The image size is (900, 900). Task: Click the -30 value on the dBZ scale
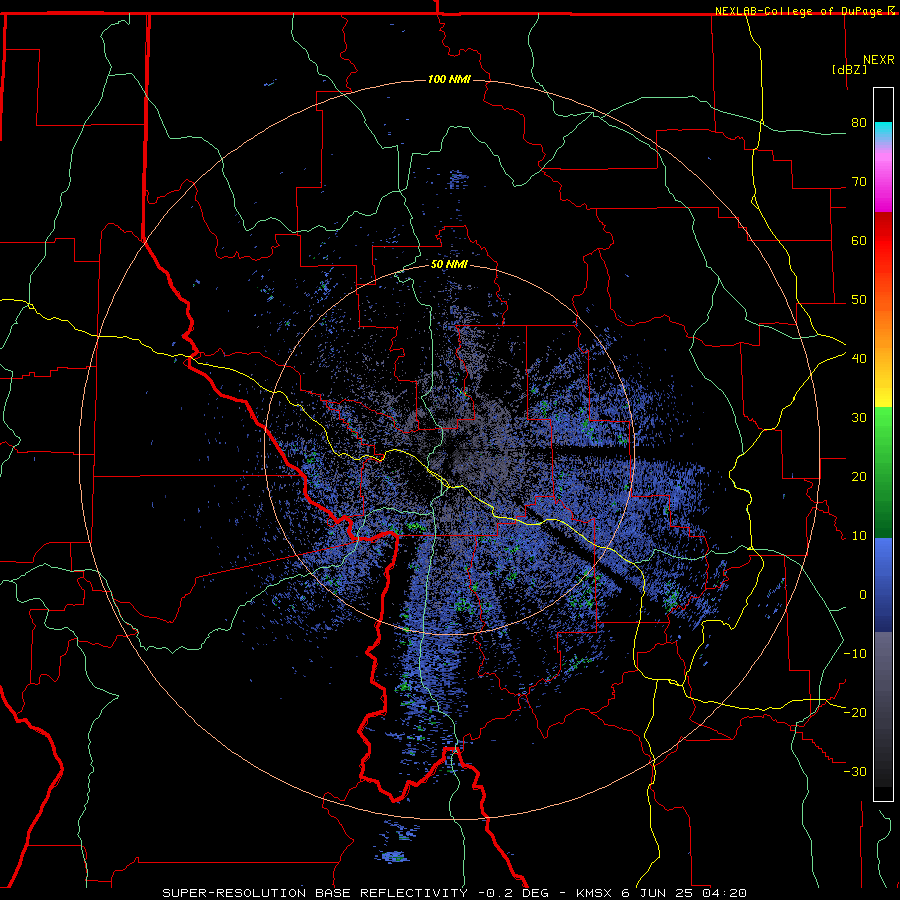coord(855,772)
